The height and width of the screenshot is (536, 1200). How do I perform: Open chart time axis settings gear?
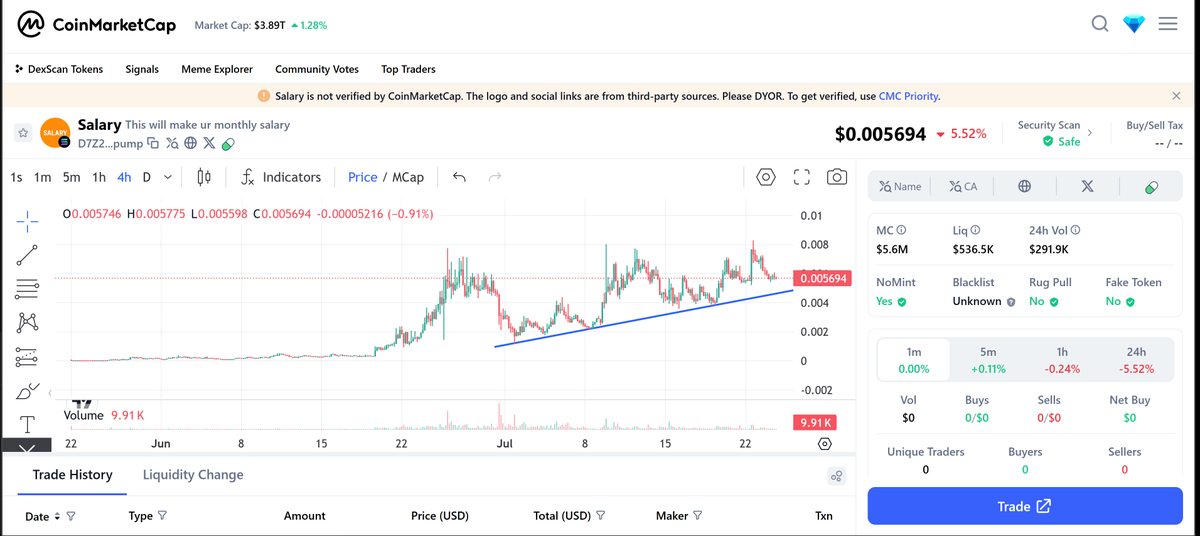pos(825,443)
